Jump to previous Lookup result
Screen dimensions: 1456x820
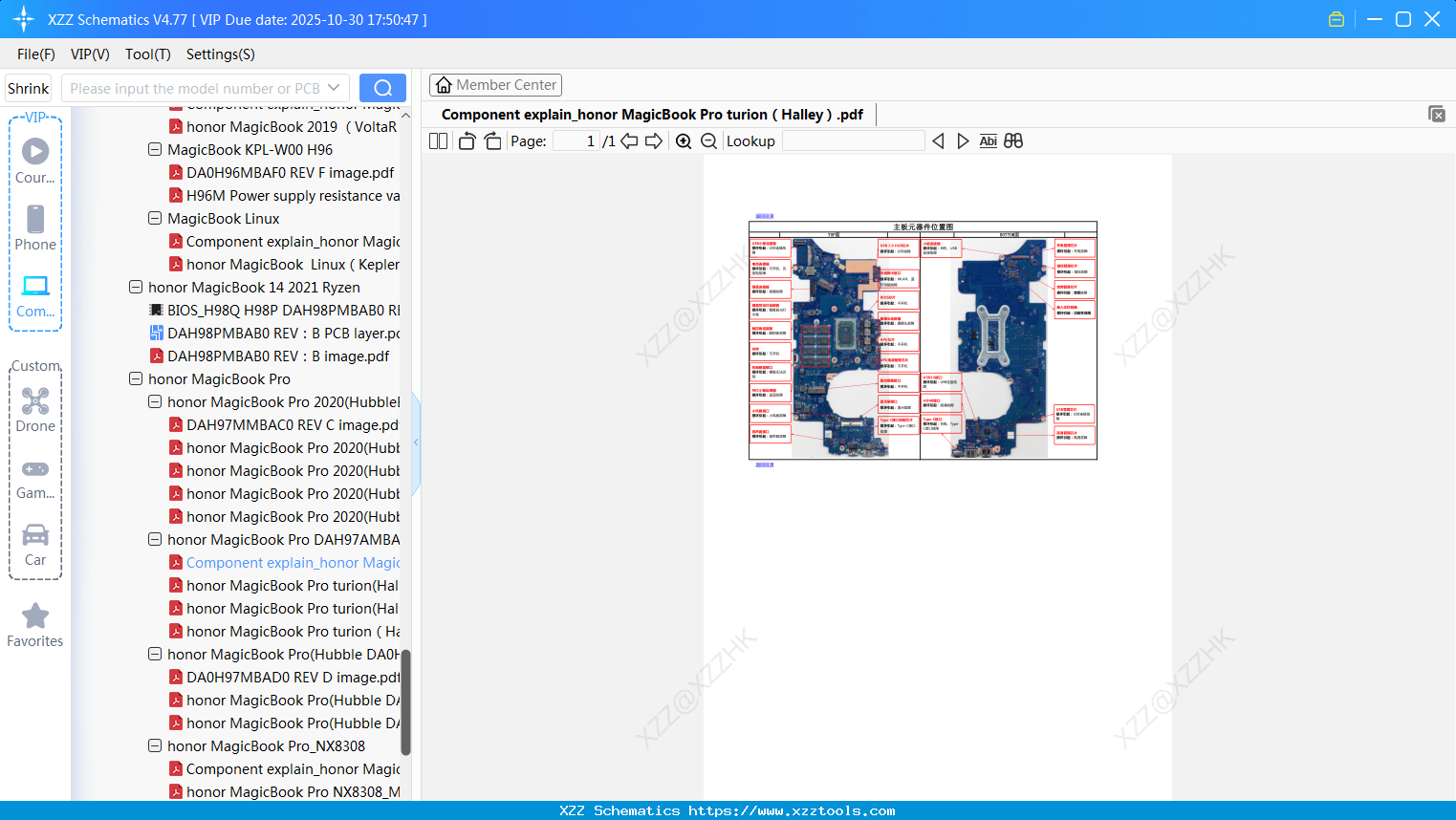(938, 141)
